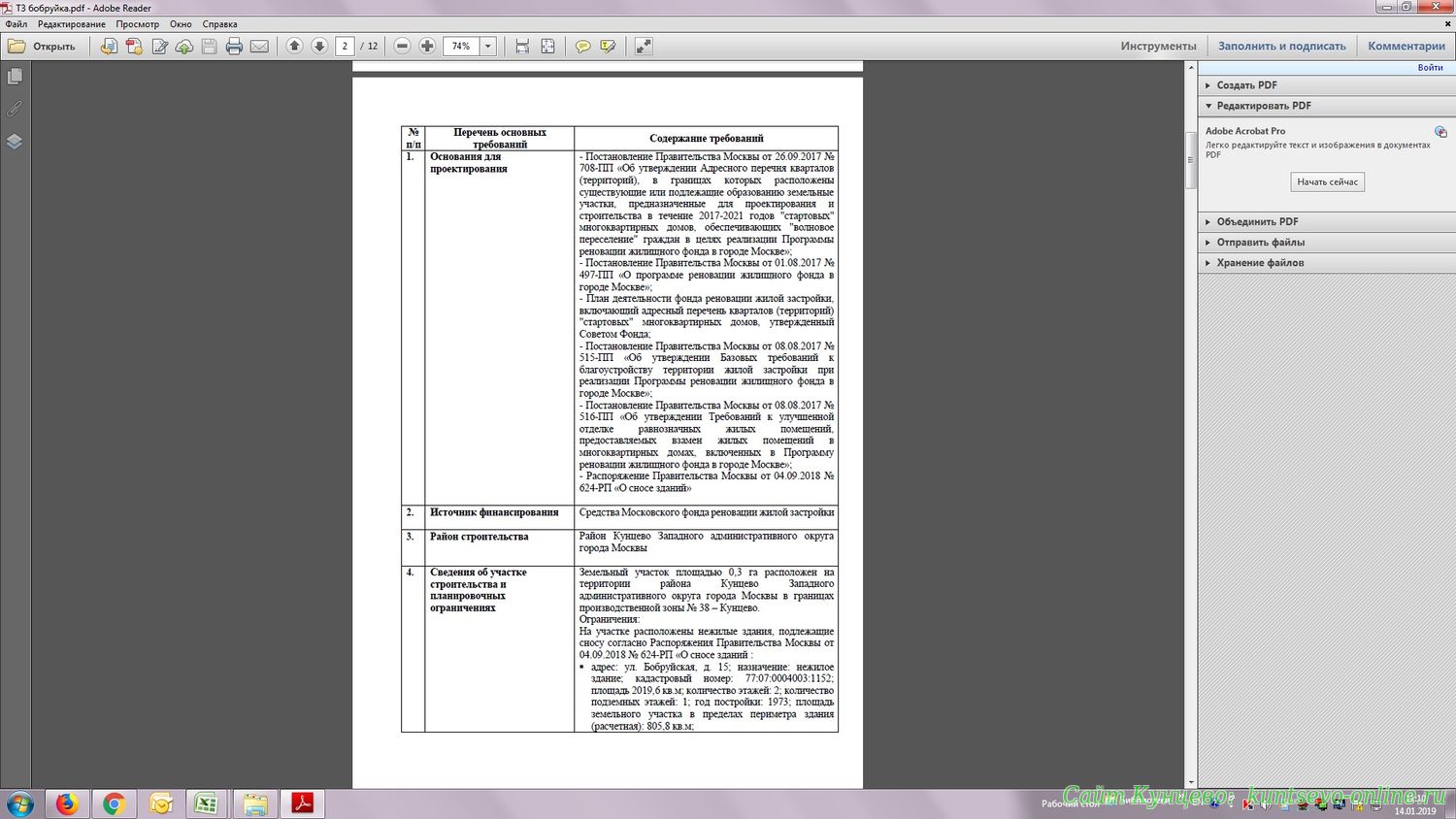Click the email envelope icon
The image size is (1456, 819).
pos(259,47)
